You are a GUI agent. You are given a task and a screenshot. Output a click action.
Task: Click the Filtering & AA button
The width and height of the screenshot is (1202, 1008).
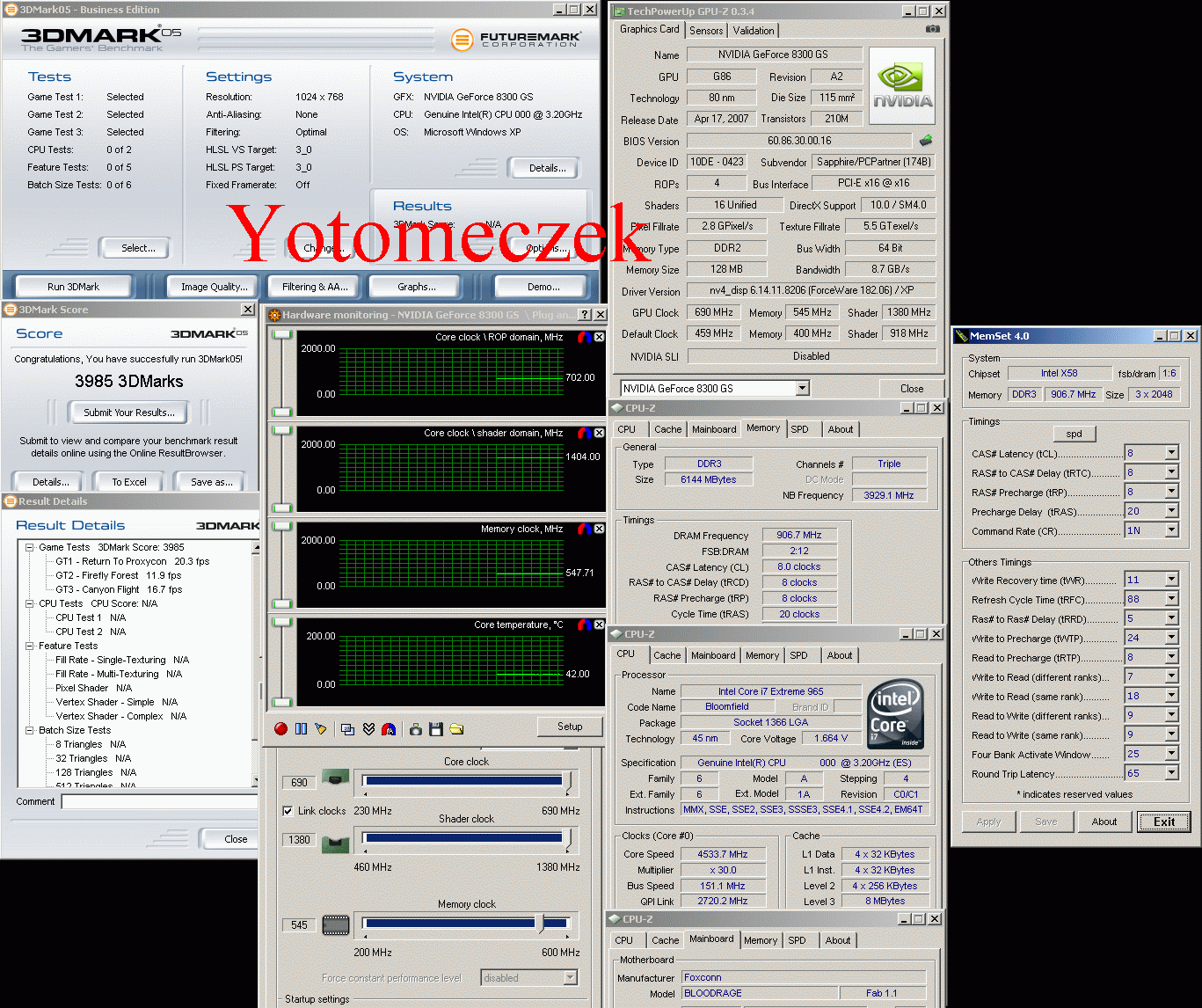pos(315,287)
